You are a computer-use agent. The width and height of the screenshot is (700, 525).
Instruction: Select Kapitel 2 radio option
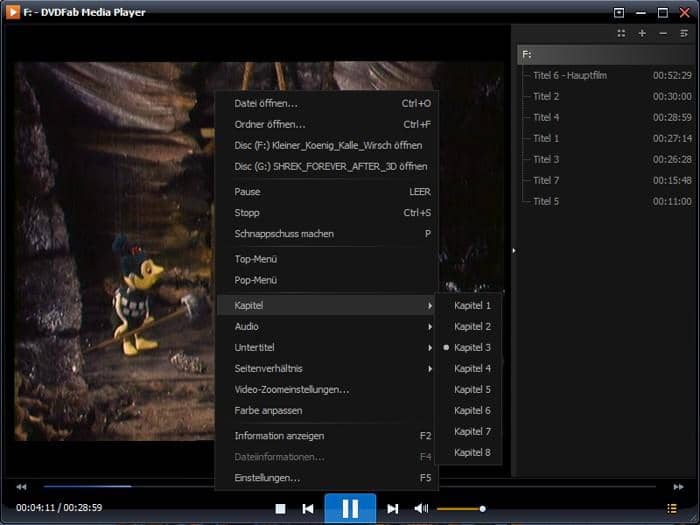point(469,327)
